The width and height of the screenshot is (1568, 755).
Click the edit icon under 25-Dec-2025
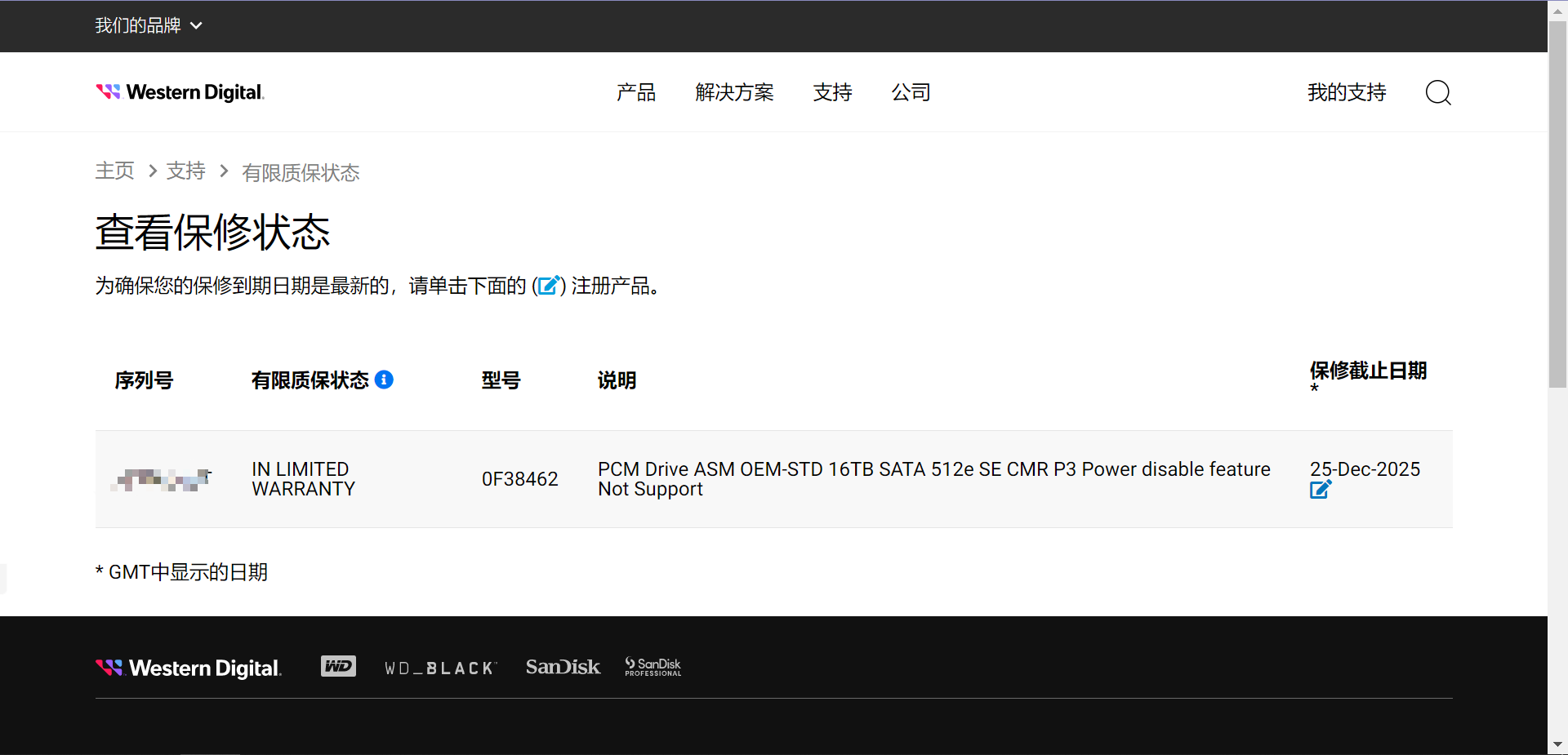tap(1320, 490)
